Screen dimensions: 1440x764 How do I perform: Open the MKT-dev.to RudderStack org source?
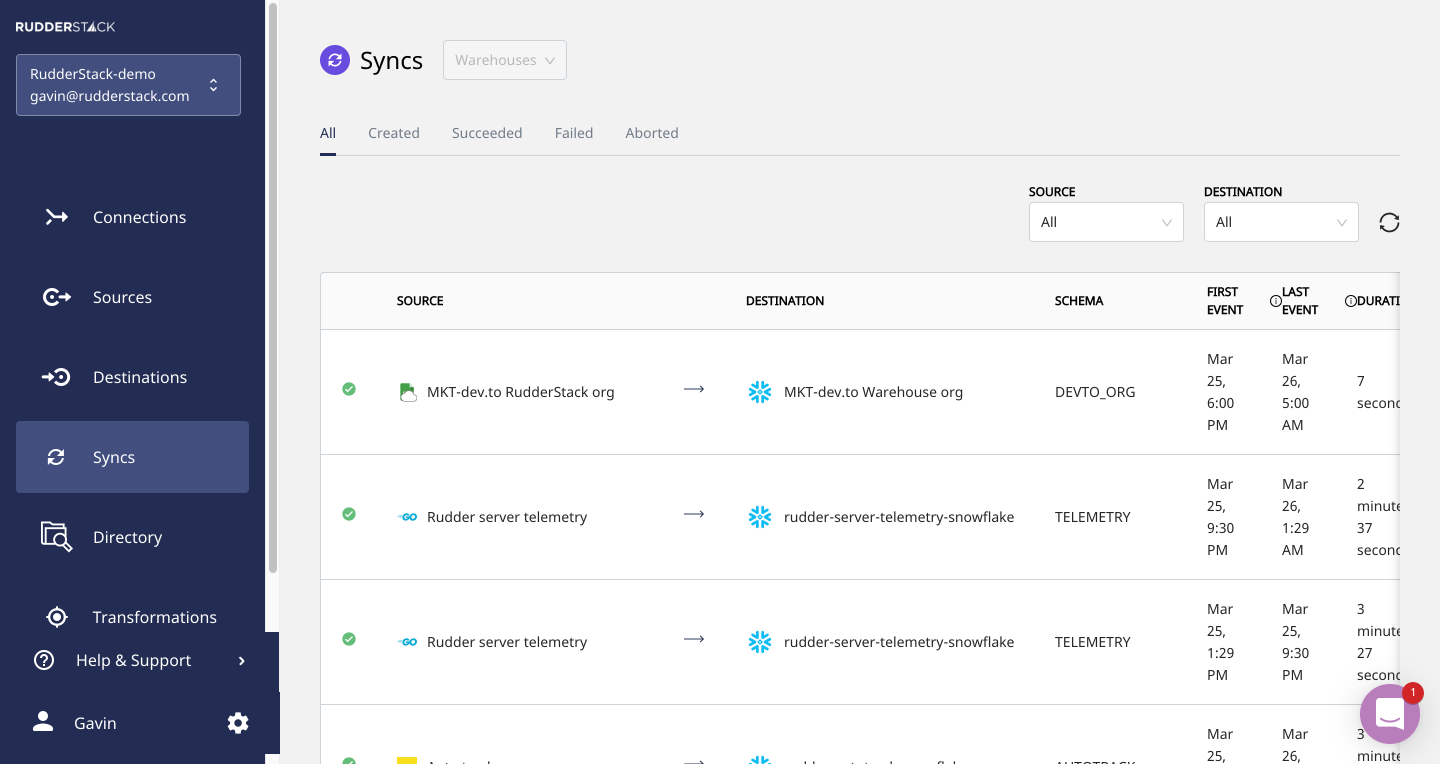[x=520, y=392]
